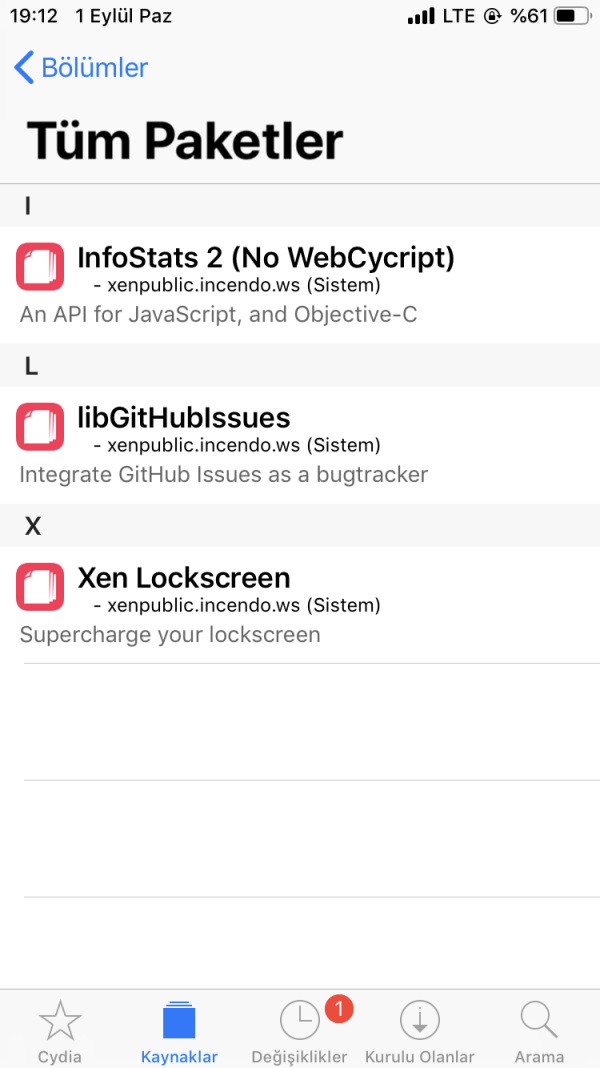Tap the libGitHubIssues package icon
Image resolution: width=600 pixels, height=1068 pixels.
(x=40, y=428)
